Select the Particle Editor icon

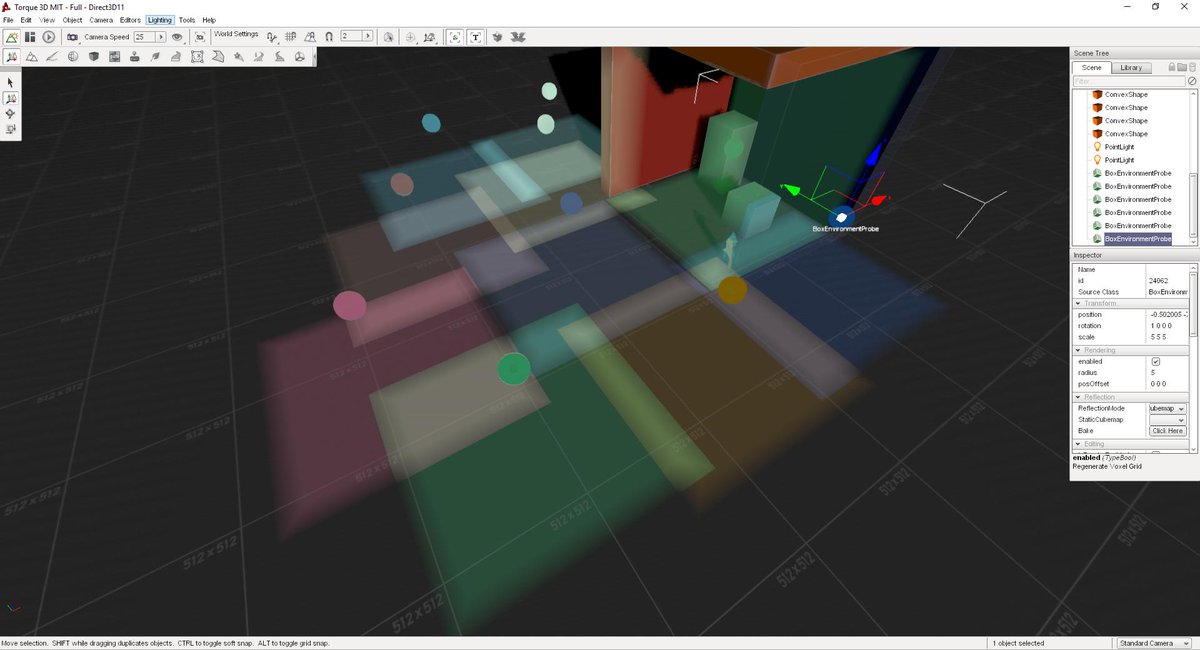[239, 56]
